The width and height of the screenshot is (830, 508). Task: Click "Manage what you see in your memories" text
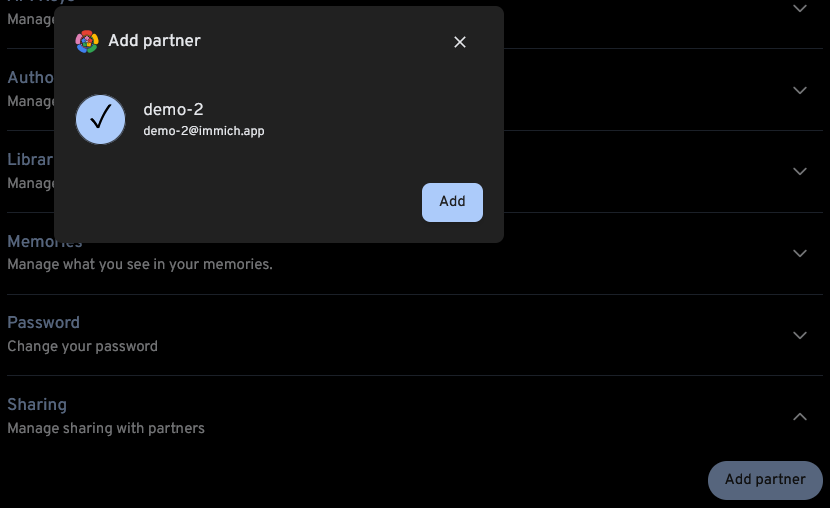pyautogui.click(x=140, y=265)
